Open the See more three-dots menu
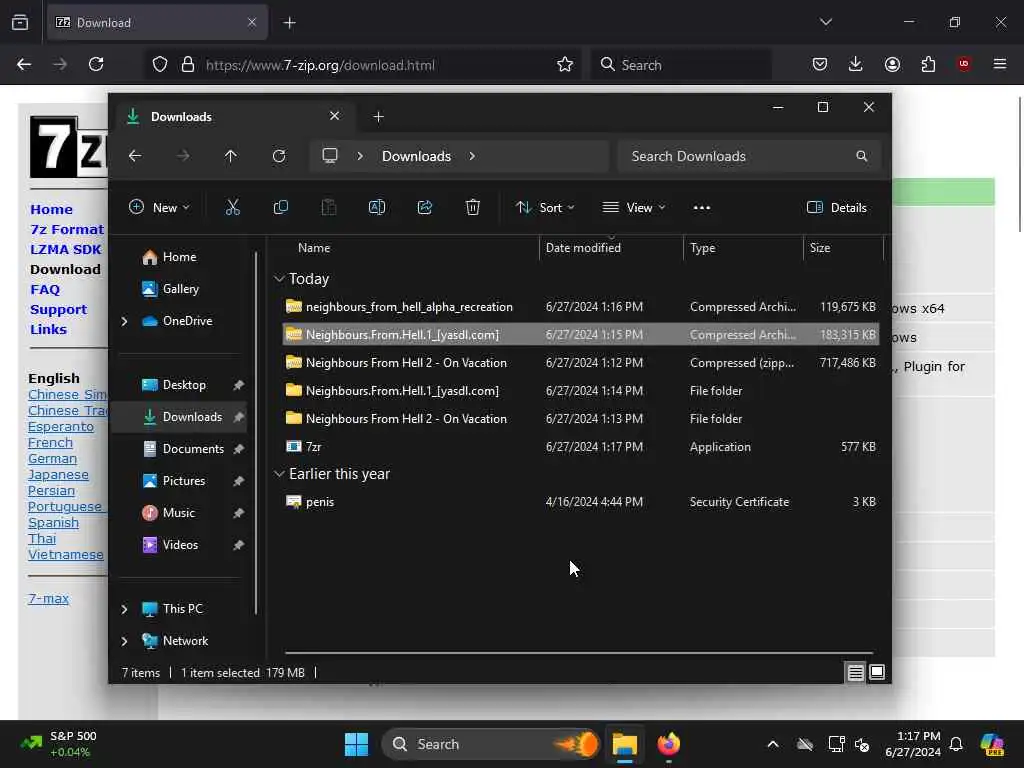Viewport: 1024px width, 768px height. click(x=701, y=208)
